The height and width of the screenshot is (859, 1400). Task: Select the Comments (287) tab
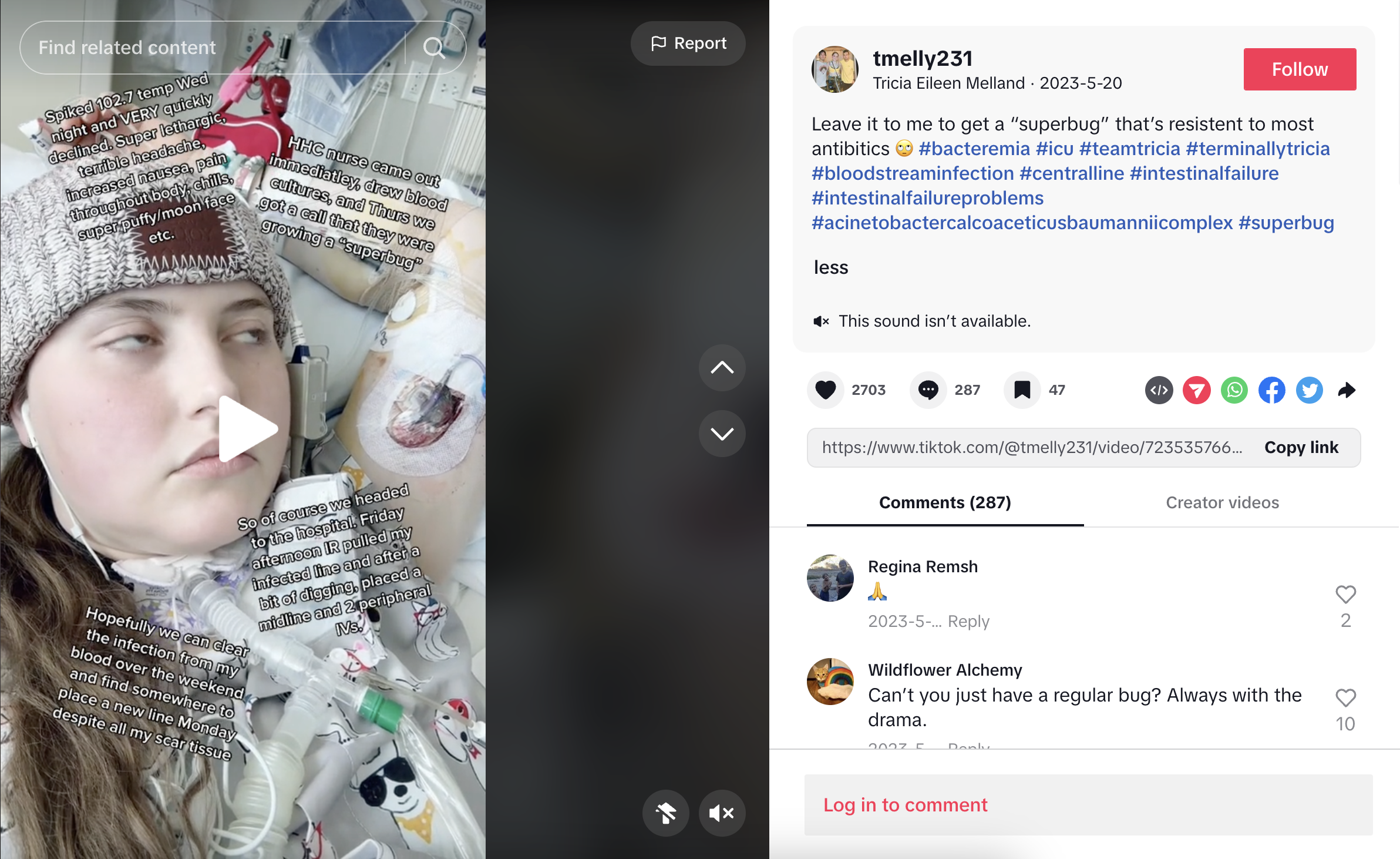pos(945,503)
